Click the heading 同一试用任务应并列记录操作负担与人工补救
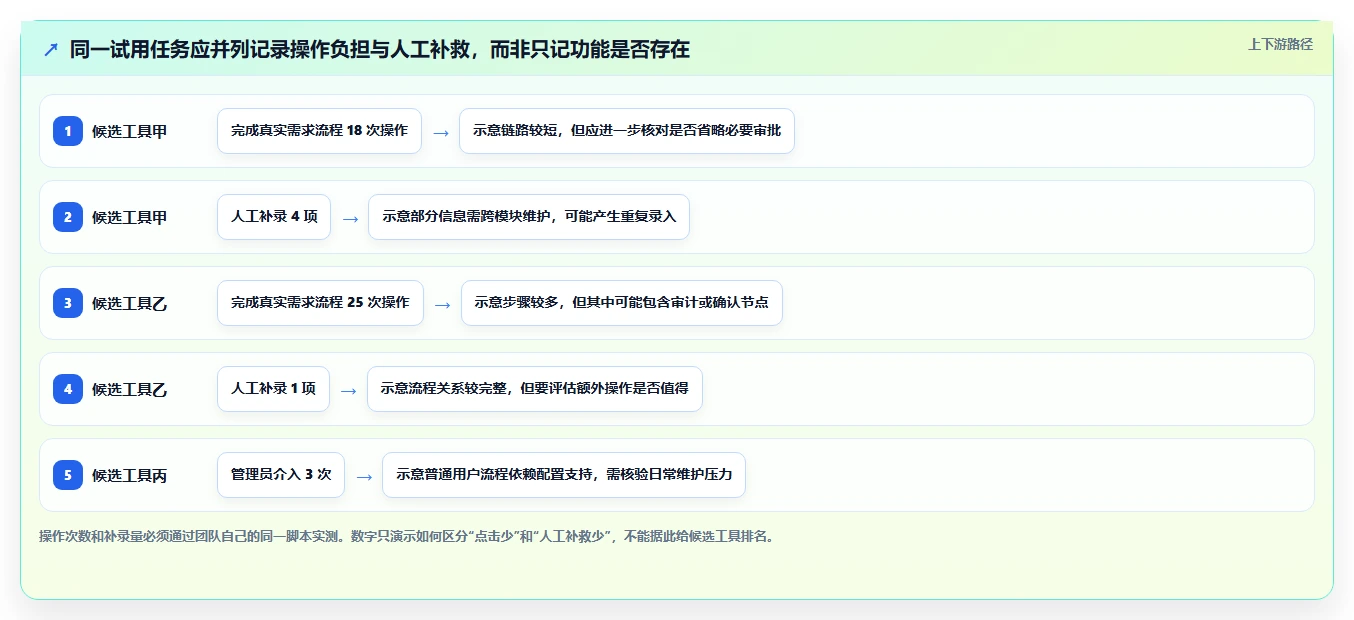This screenshot has width=1354, height=620. tap(380, 49)
